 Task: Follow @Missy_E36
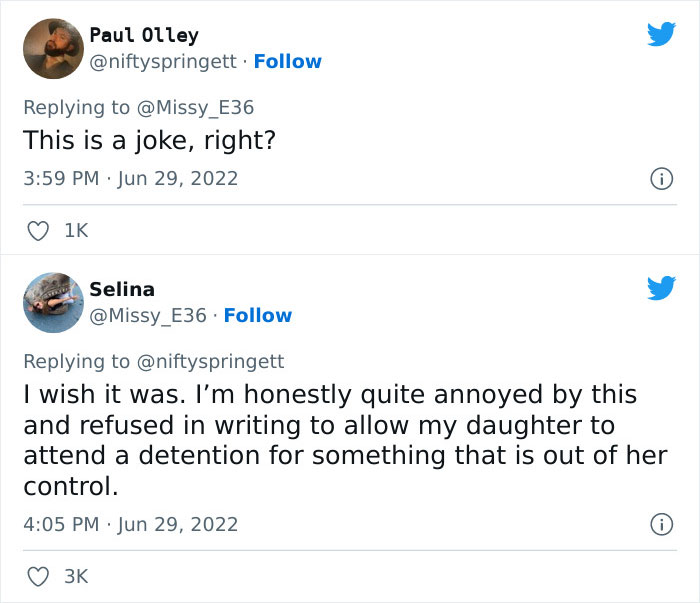258,316
